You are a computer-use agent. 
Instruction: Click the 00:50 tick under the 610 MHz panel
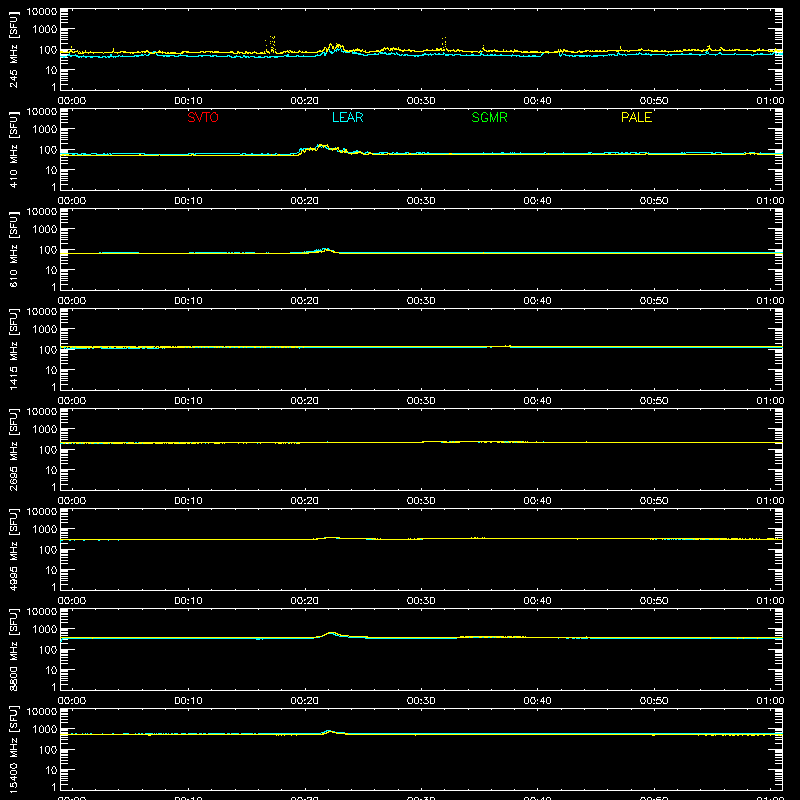pos(654,301)
